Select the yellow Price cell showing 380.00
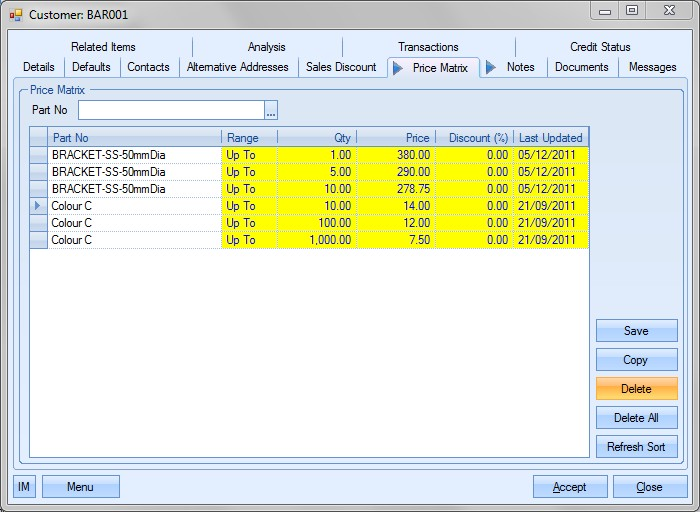Image resolution: width=700 pixels, height=512 pixels. 396,155
